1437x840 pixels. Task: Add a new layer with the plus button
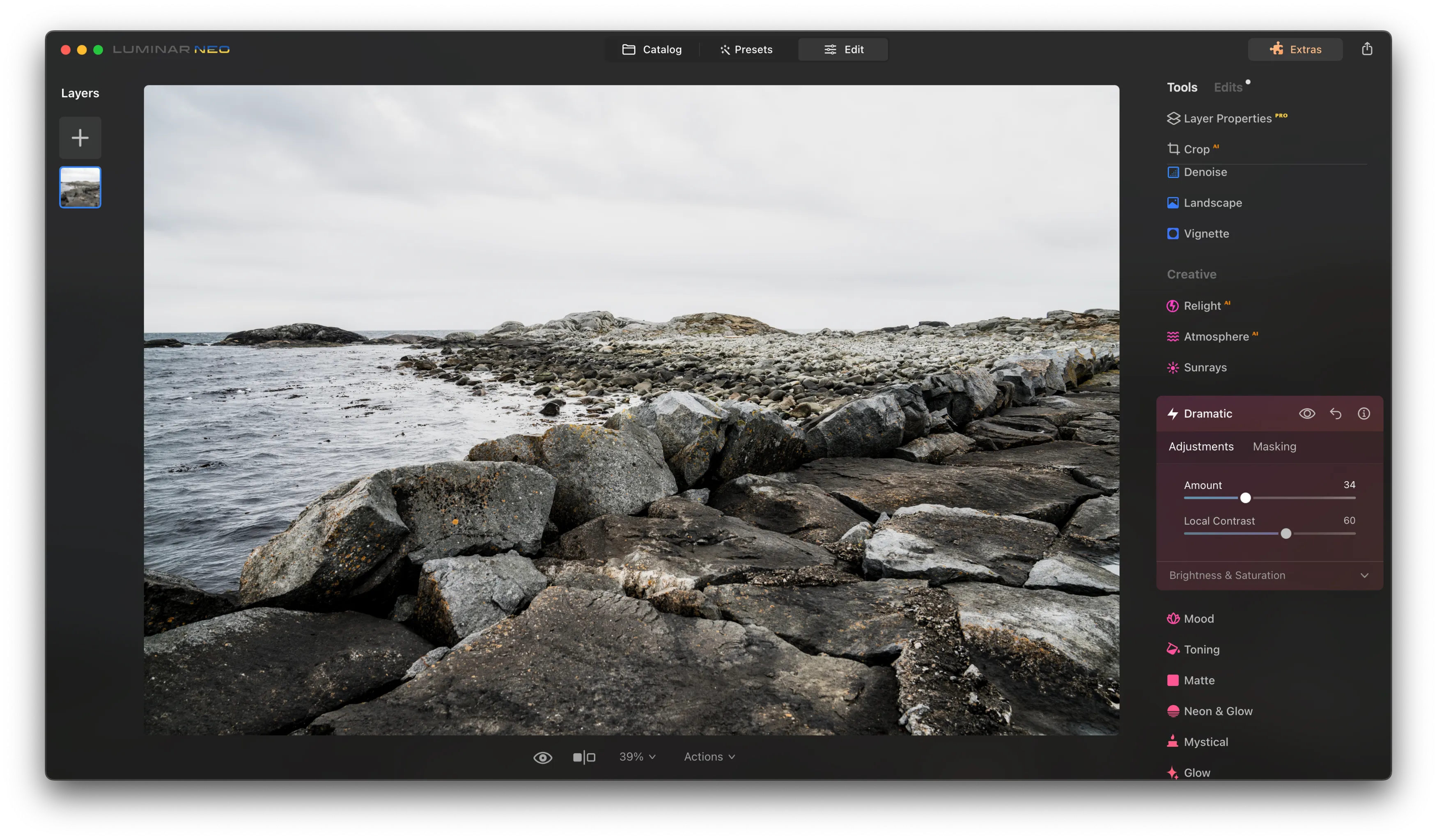click(80, 138)
